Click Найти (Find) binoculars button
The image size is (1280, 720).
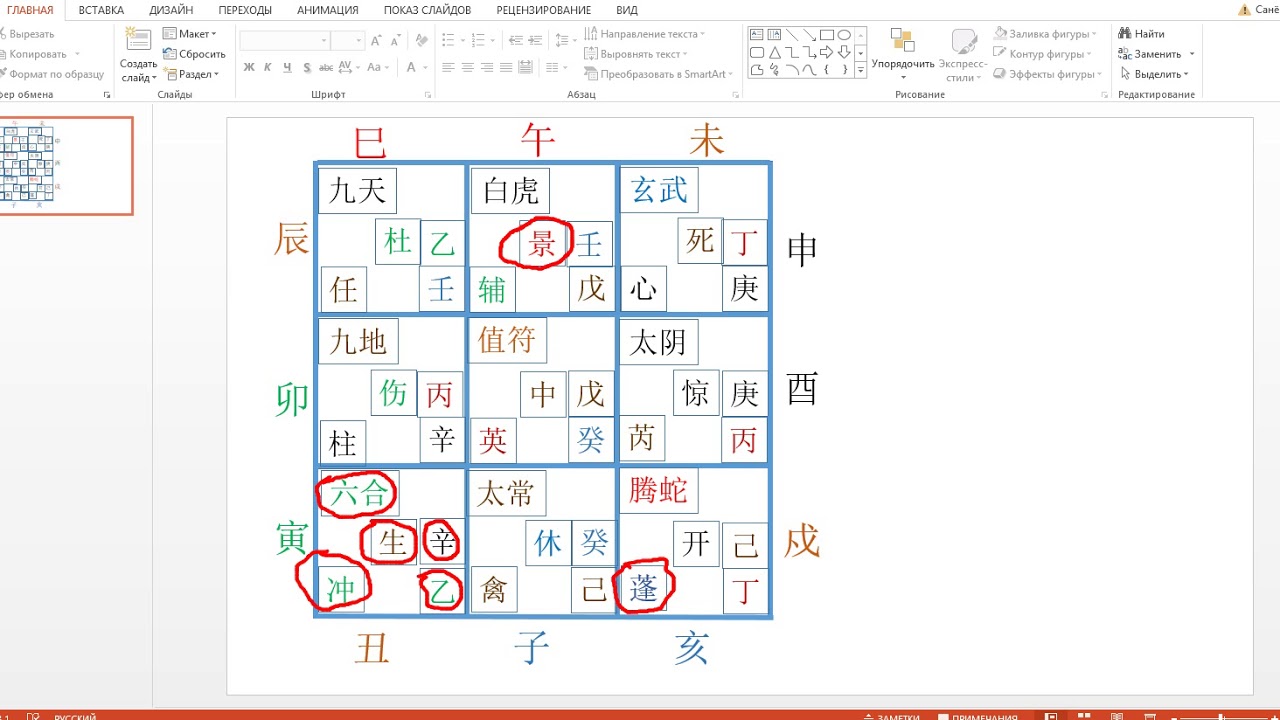(1142, 34)
